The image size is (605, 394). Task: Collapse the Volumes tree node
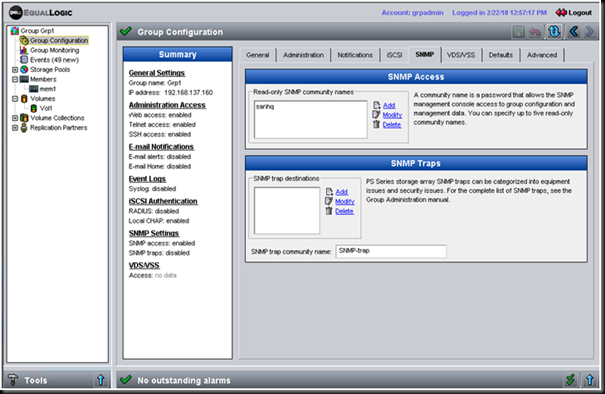[x=15, y=98]
